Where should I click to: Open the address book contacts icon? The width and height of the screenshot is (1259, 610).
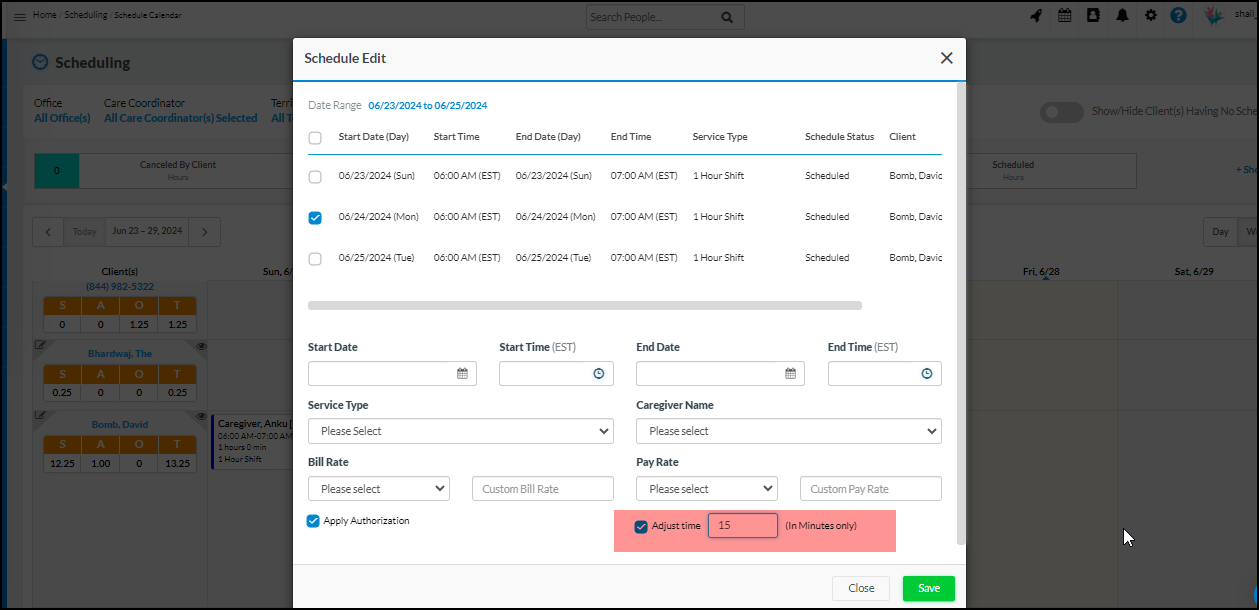click(1093, 16)
